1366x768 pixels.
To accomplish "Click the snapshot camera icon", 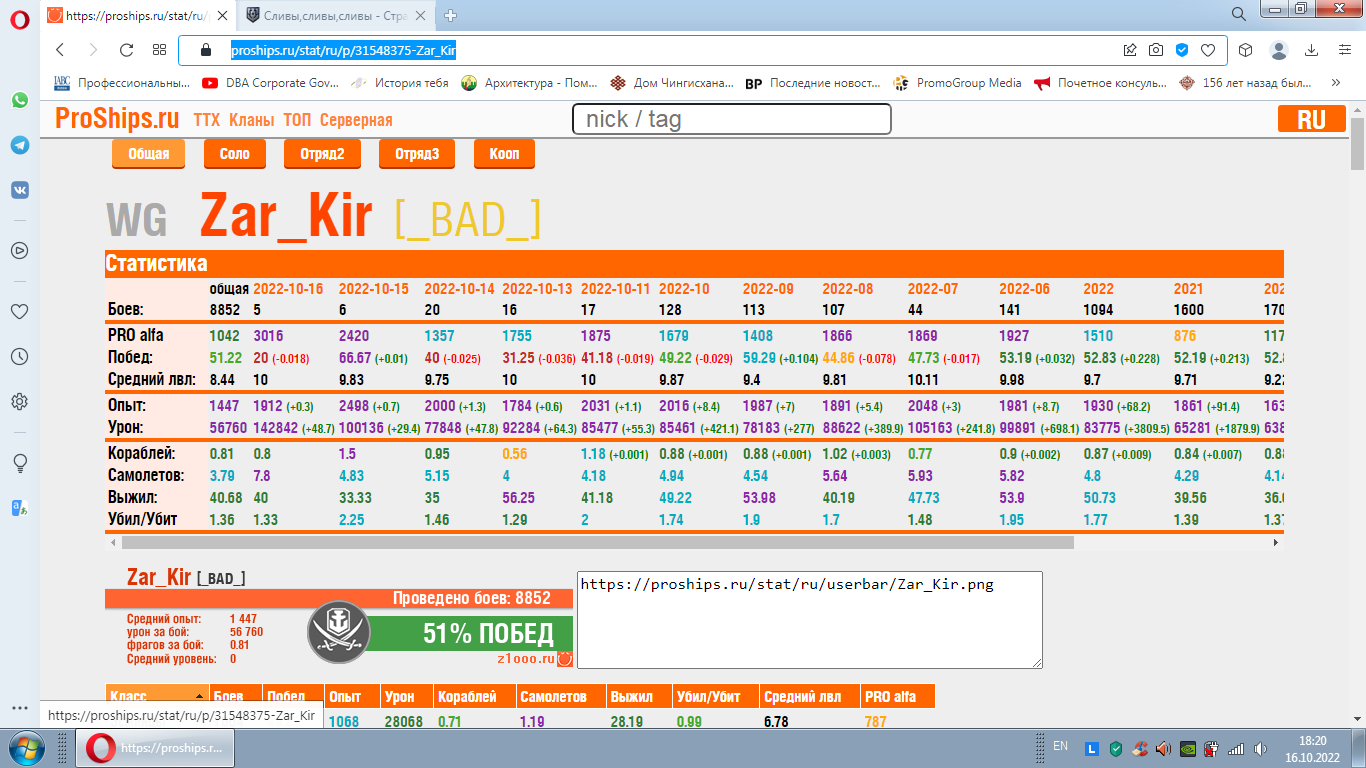I will pyautogui.click(x=1156, y=50).
